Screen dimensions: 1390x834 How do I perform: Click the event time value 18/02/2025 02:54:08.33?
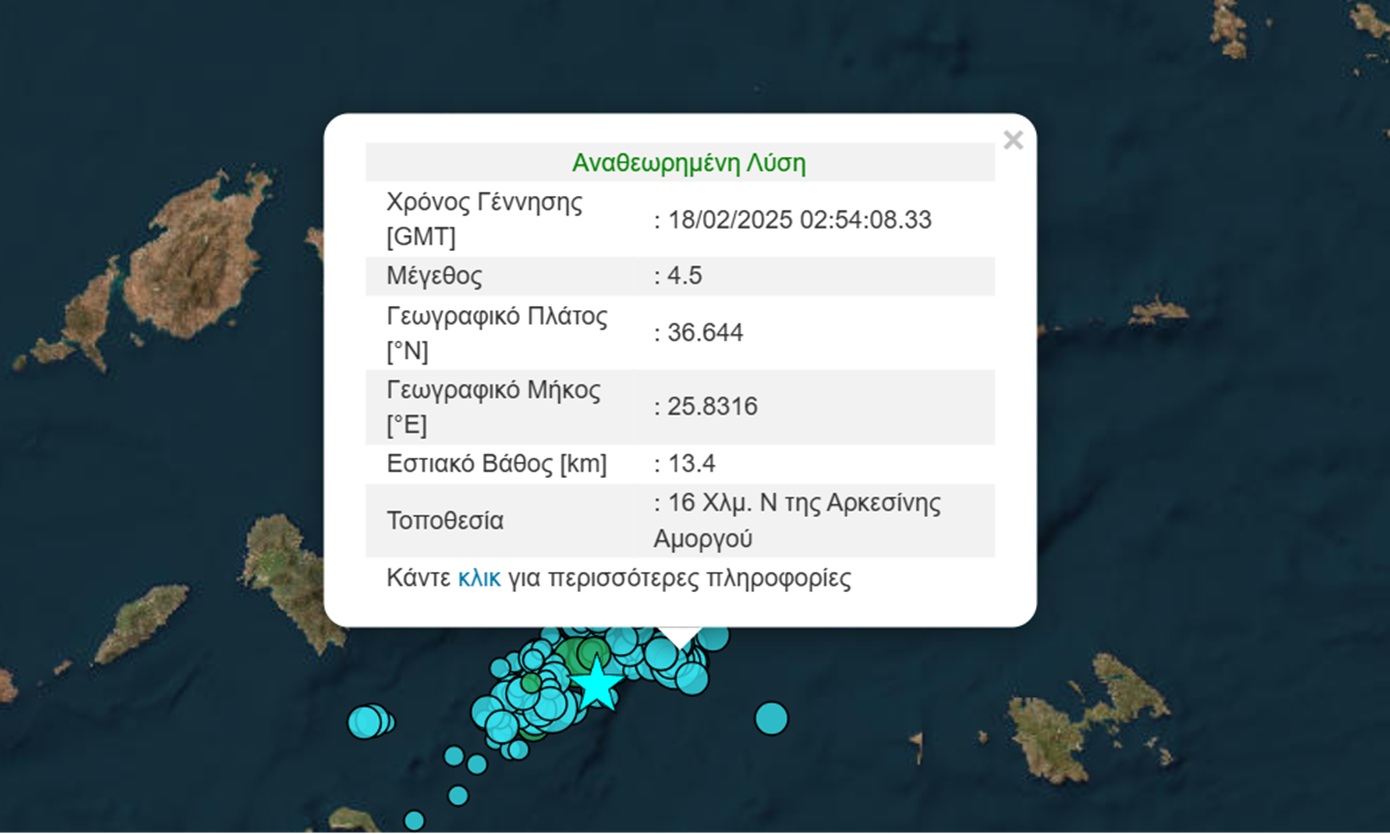click(797, 220)
